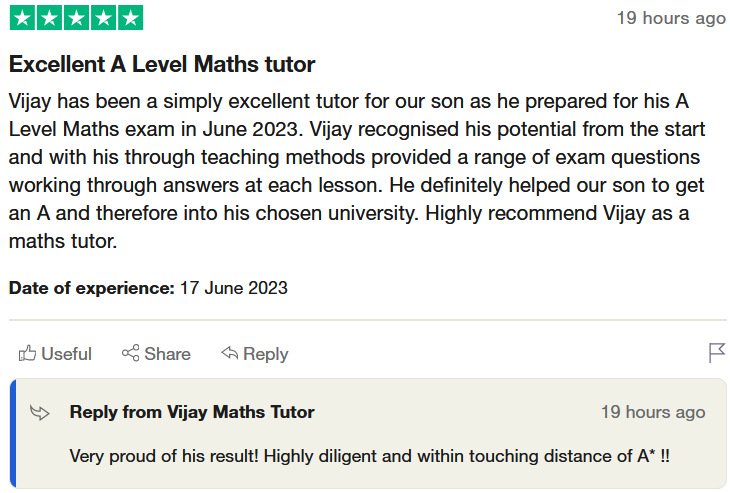Click the first green star in the rating
The width and height of the screenshot is (730, 493).
(x=22, y=18)
